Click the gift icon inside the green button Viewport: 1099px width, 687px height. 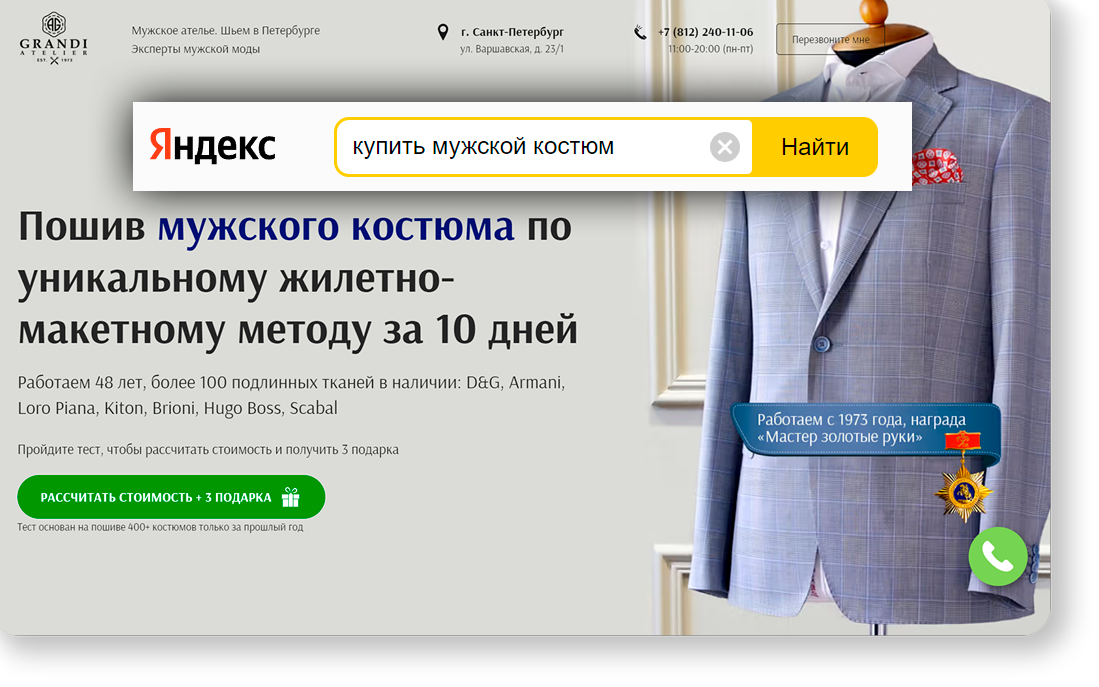(x=291, y=496)
